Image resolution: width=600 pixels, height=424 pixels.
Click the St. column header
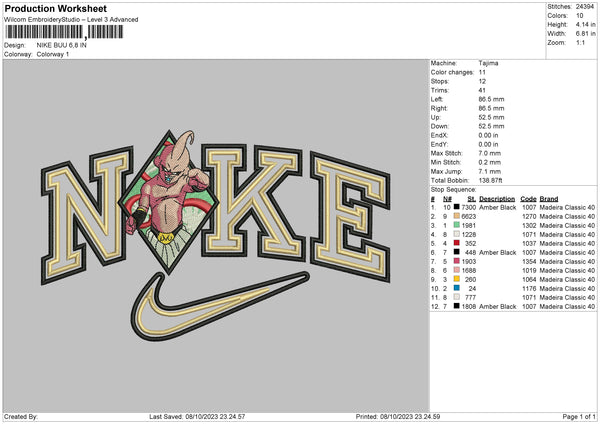click(472, 199)
